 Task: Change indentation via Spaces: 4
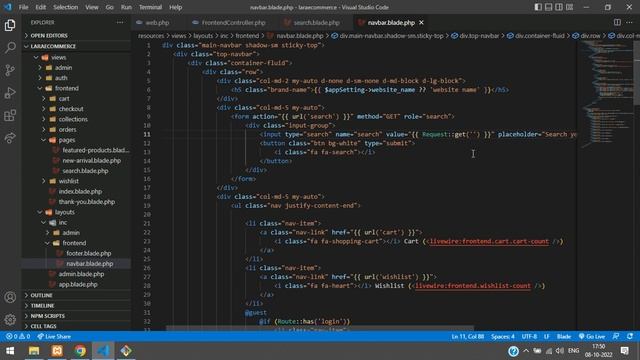tap(503, 336)
